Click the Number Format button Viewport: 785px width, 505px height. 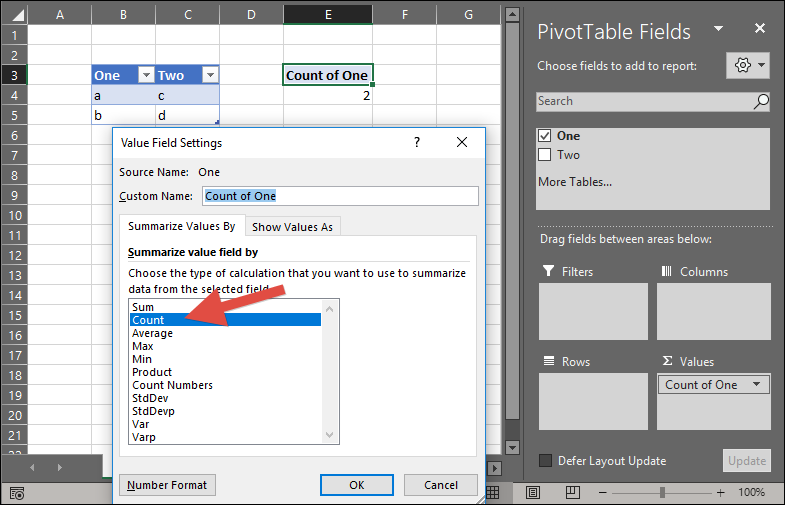click(167, 485)
